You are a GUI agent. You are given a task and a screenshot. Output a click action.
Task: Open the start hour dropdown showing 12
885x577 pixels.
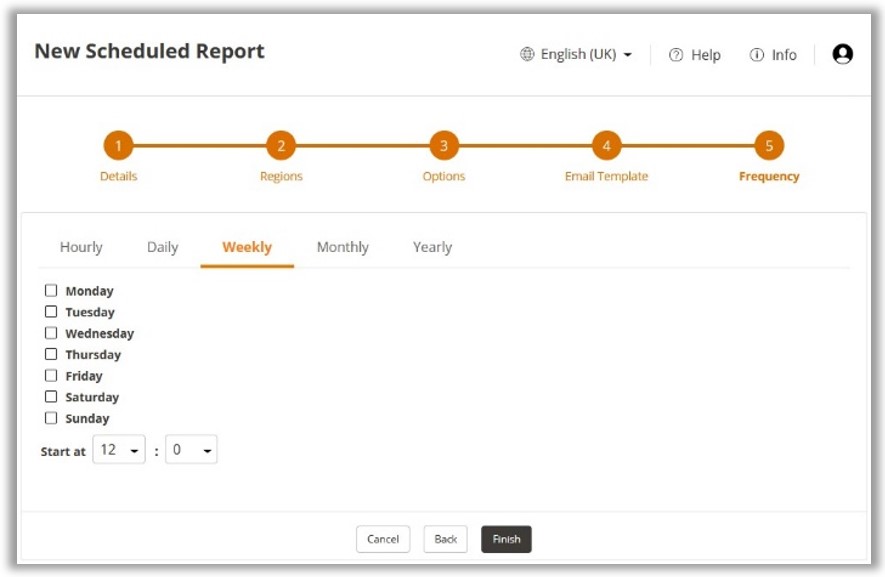point(119,450)
